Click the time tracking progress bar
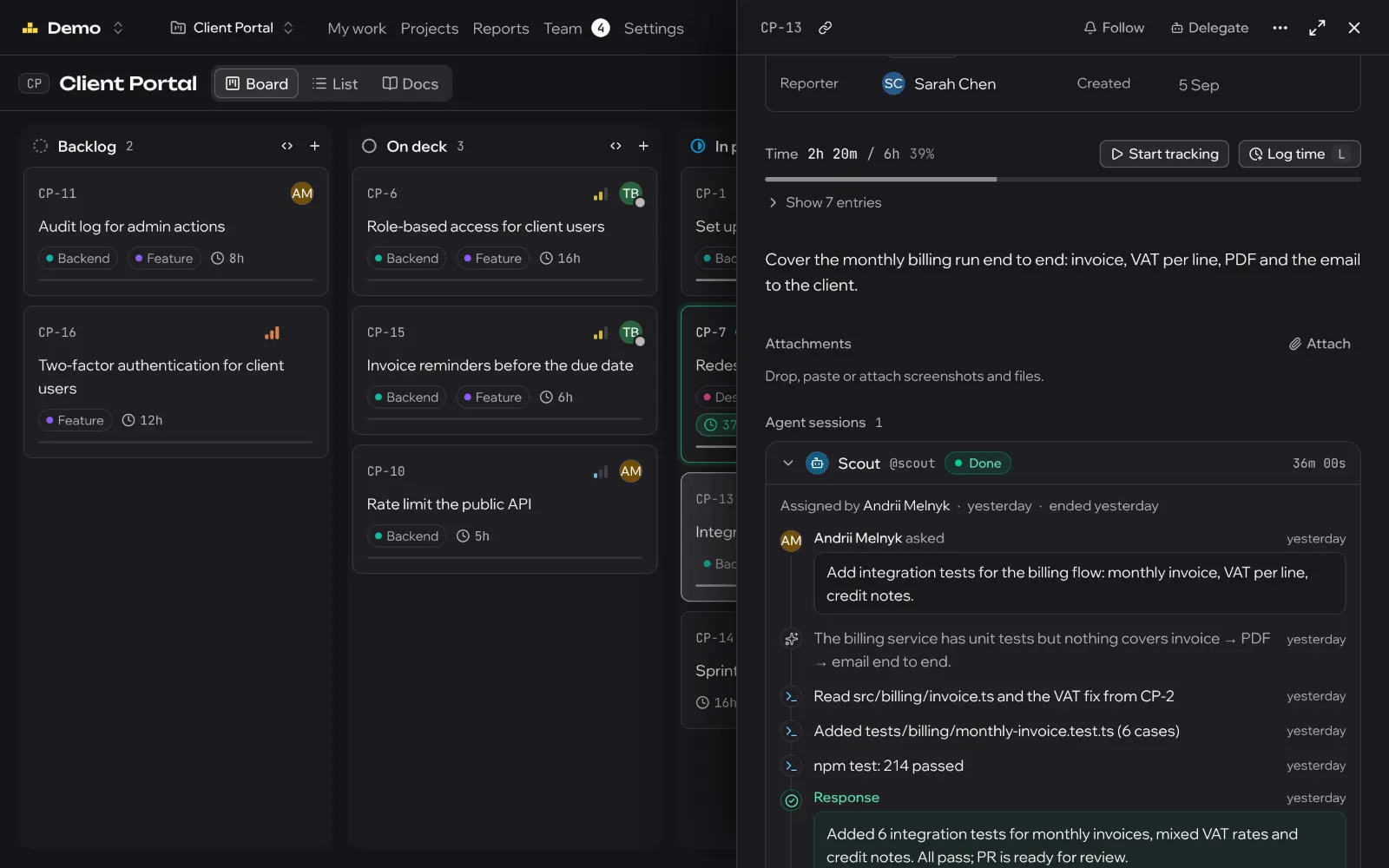 1063,180
